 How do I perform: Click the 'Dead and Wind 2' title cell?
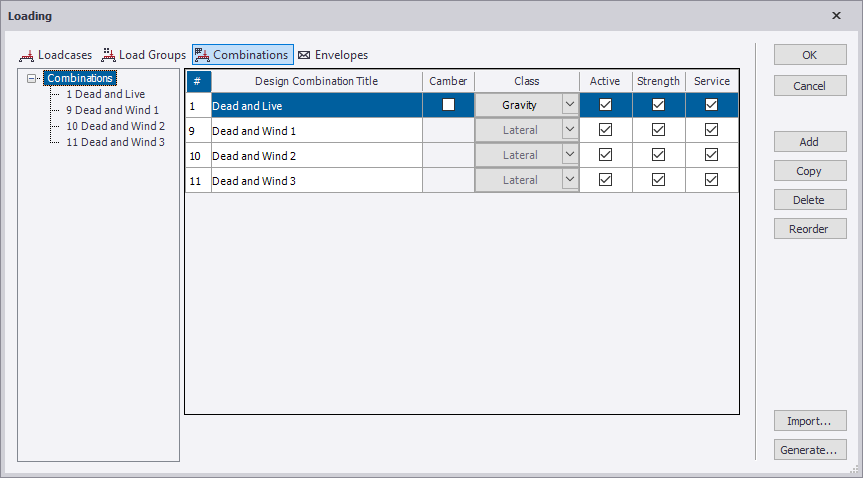(317, 156)
